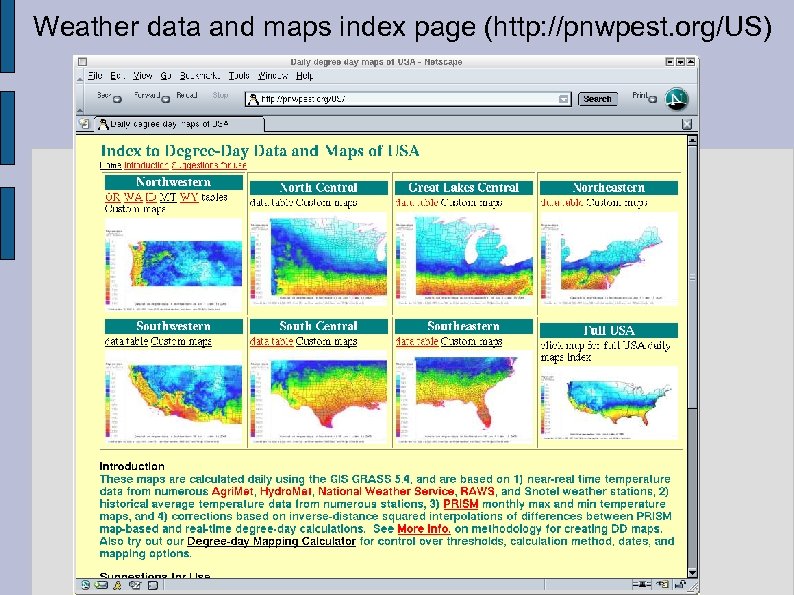The height and width of the screenshot is (595, 794).
Task: Open the Bookmarks menu
Action: 200,75
